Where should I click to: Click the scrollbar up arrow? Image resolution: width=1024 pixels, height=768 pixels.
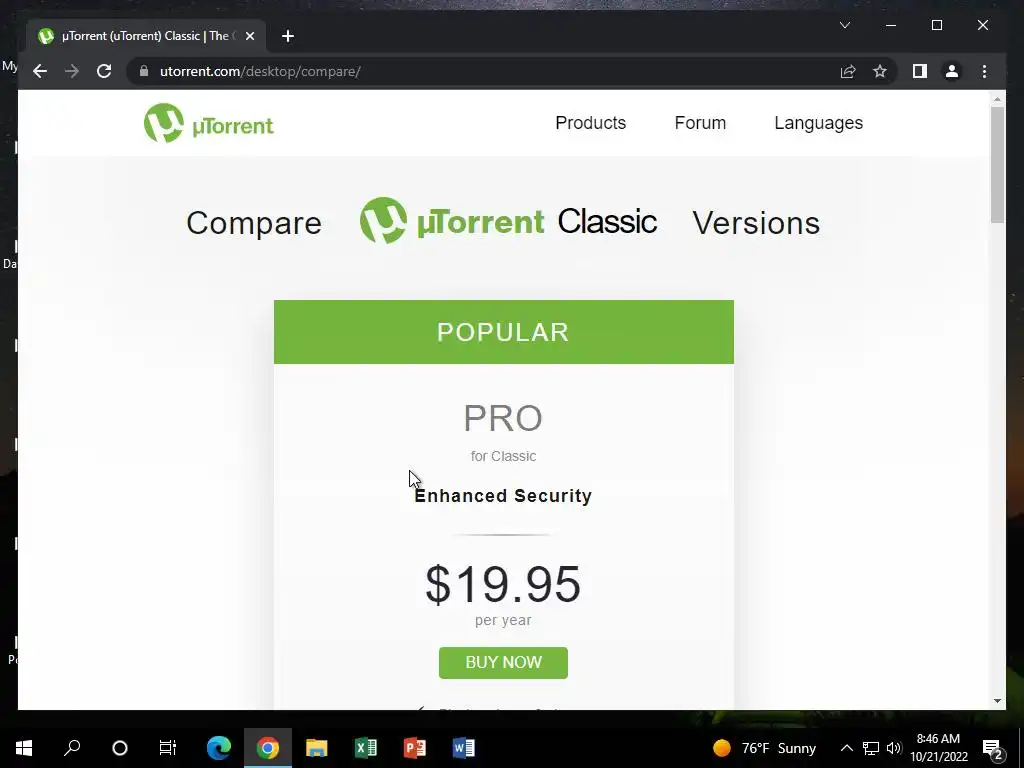click(997, 99)
